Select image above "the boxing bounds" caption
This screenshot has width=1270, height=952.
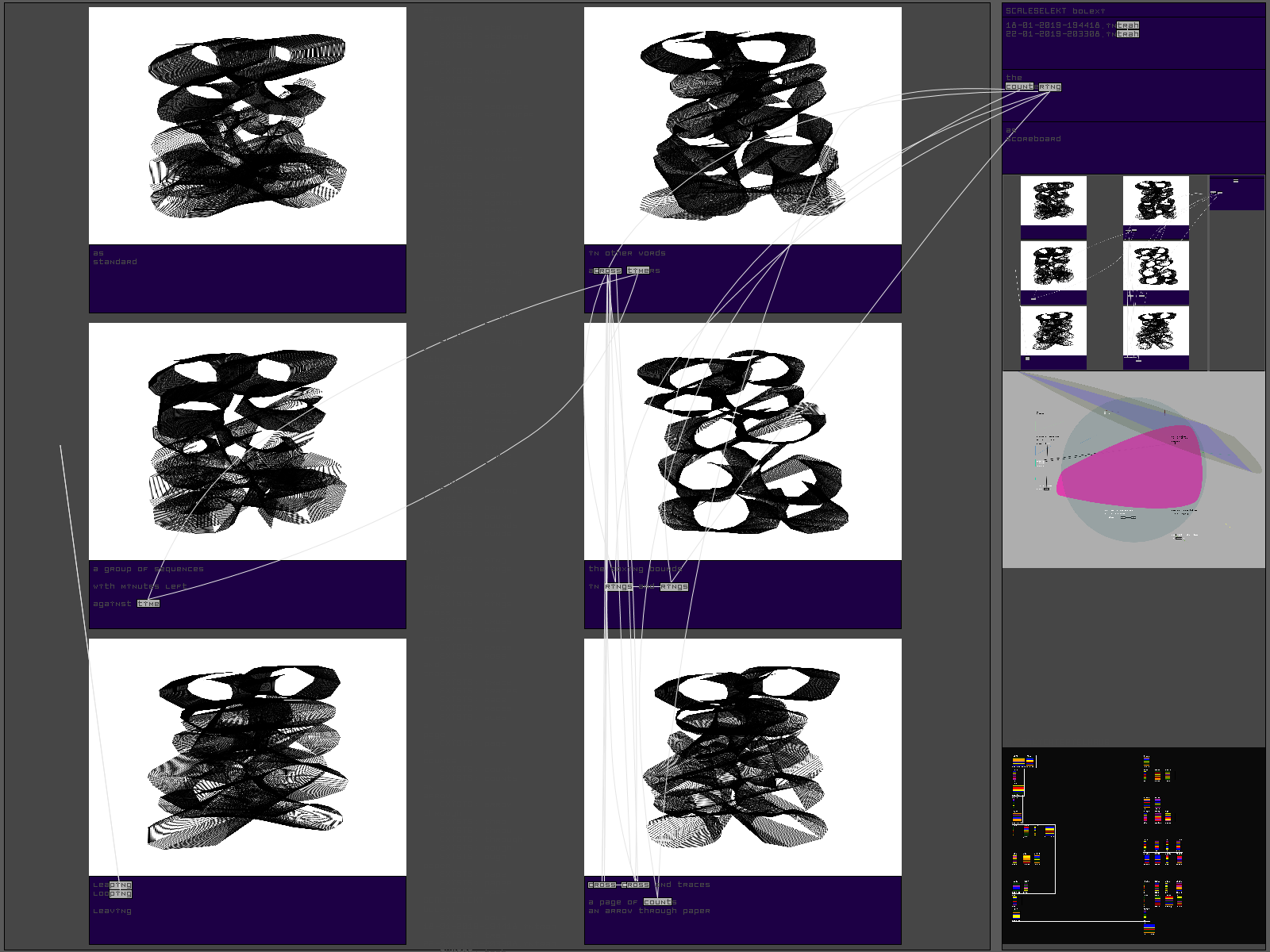(743, 441)
